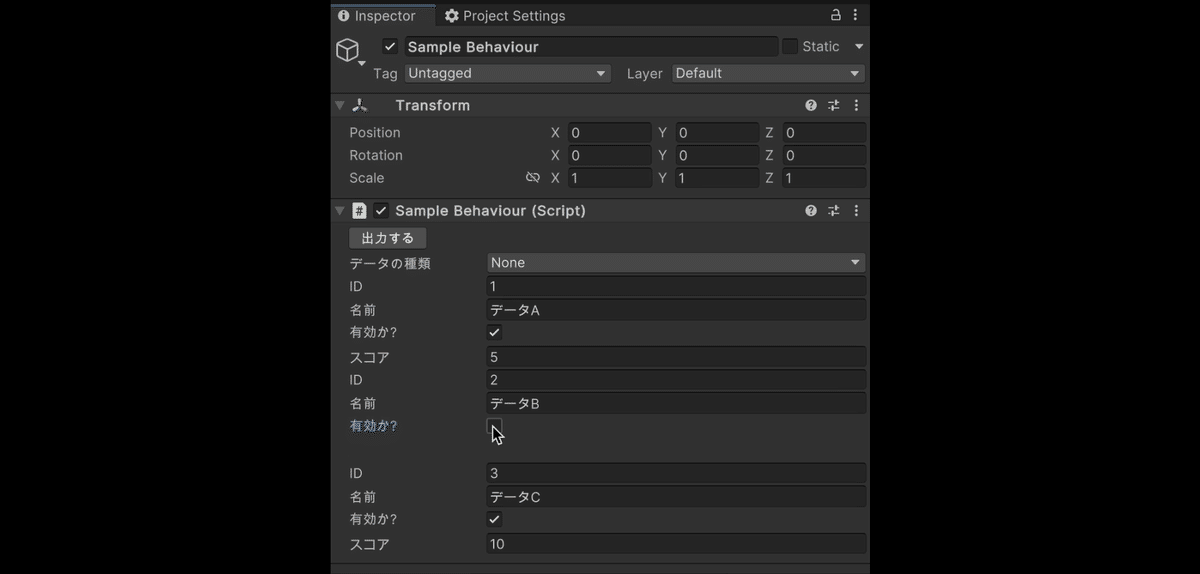Image resolution: width=1200 pixels, height=574 pixels.
Task: Open Transform component help reference
Action: (811, 105)
